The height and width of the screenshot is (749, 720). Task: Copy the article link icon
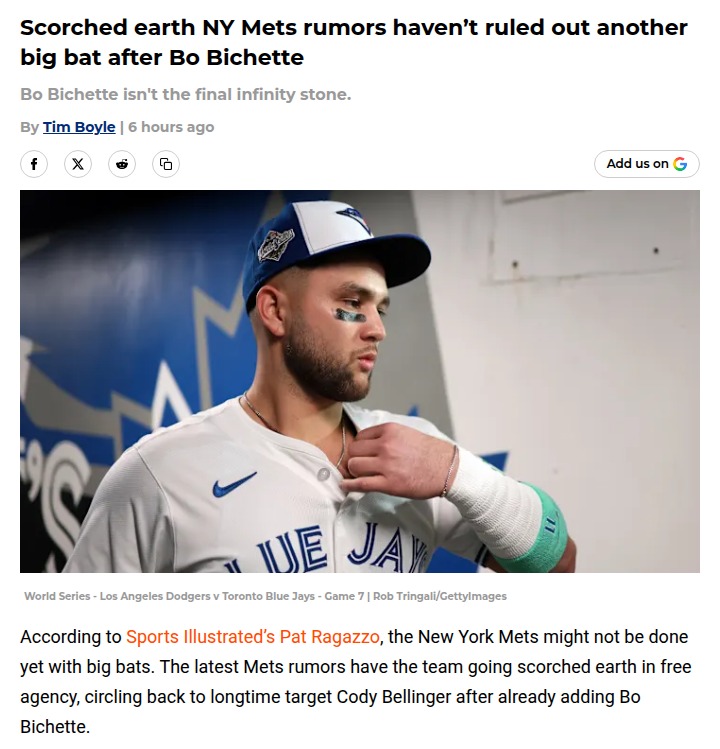tap(166, 164)
